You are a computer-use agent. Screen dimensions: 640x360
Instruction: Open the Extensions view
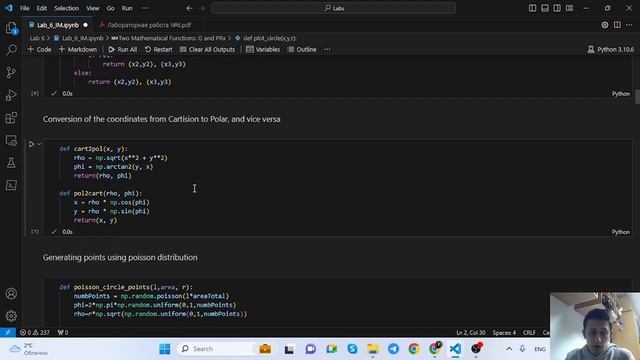(11, 118)
